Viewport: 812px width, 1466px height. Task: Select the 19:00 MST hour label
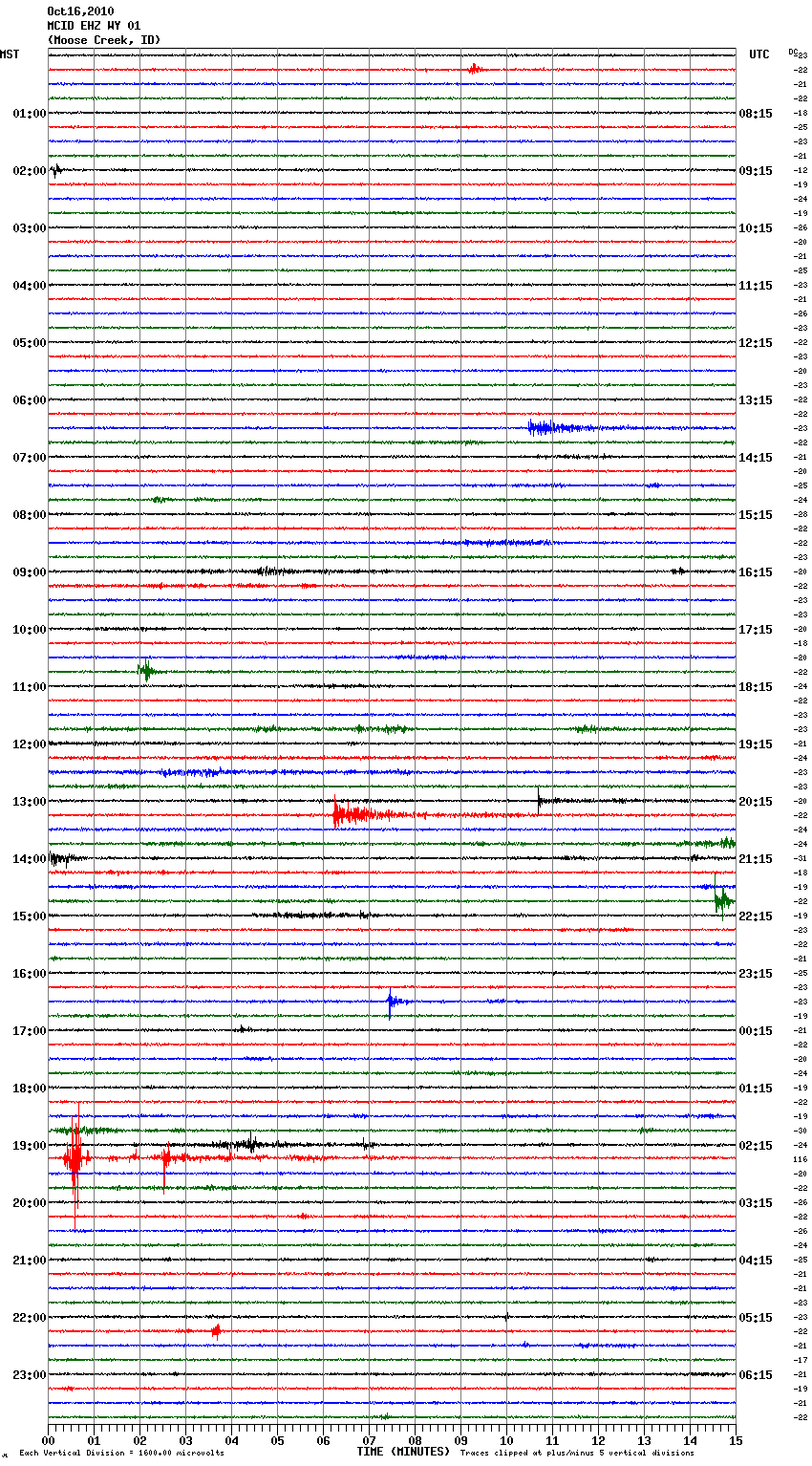(30, 1146)
